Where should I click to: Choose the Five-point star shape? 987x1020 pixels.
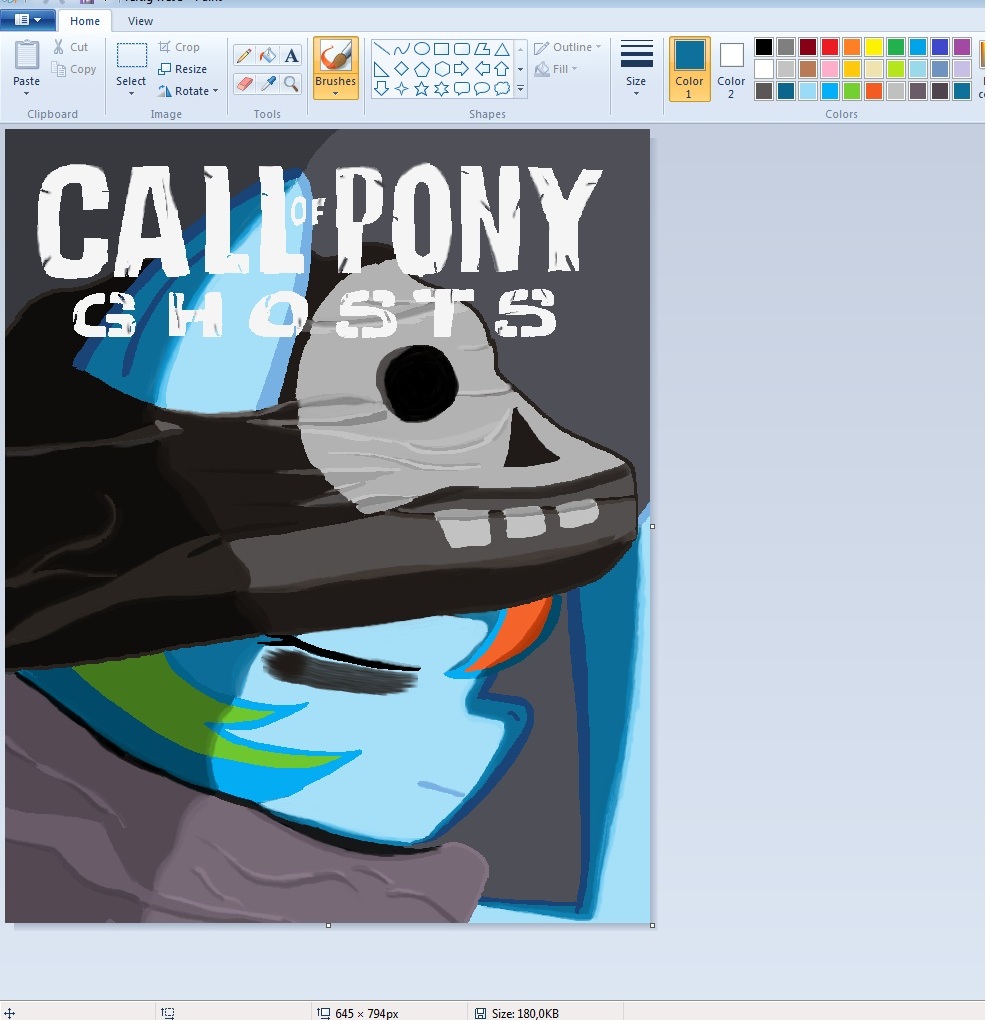tap(422, 88)
